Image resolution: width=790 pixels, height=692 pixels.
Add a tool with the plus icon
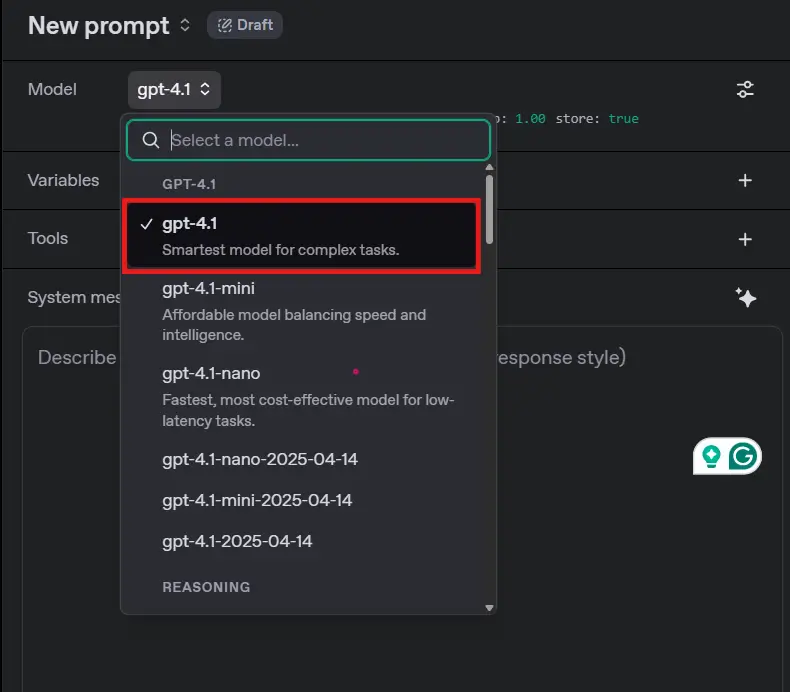[x=745, y=239]
